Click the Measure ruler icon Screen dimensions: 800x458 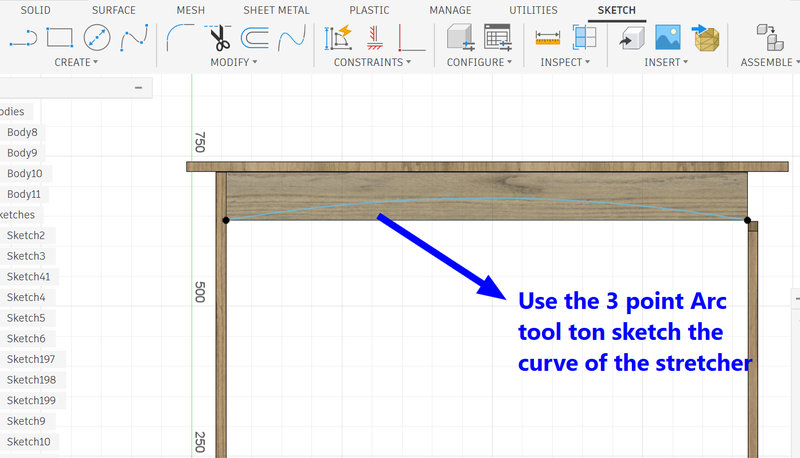pyautogui.click(x=547, y=38)
